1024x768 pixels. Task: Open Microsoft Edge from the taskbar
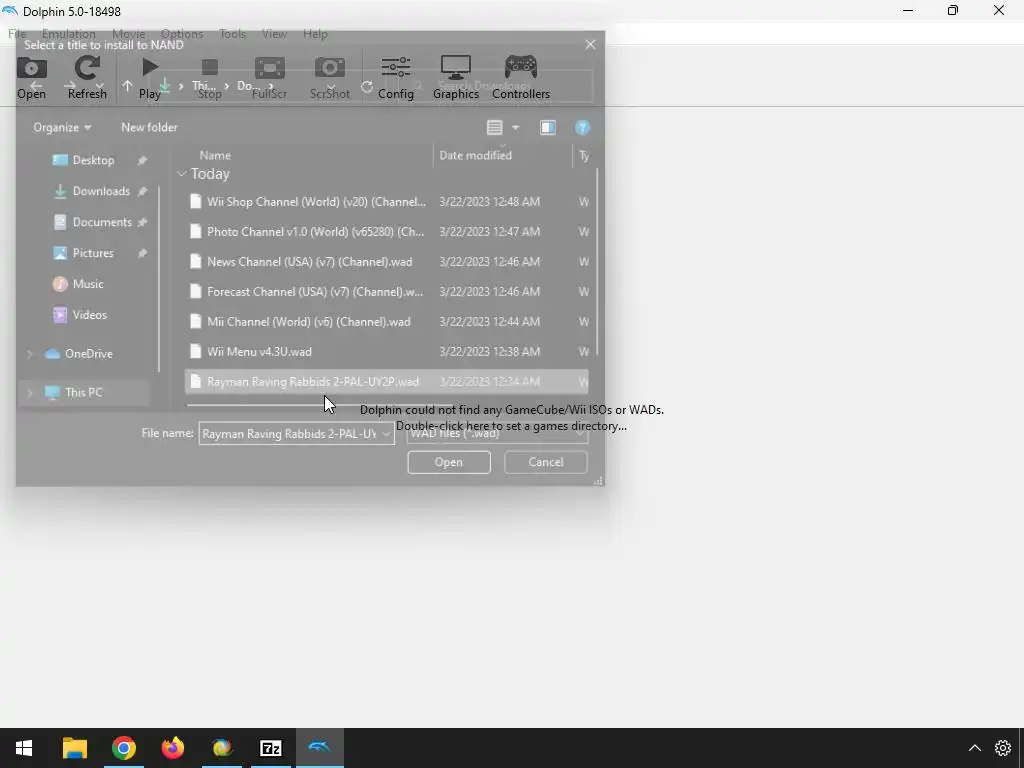[x=221, y=748]
